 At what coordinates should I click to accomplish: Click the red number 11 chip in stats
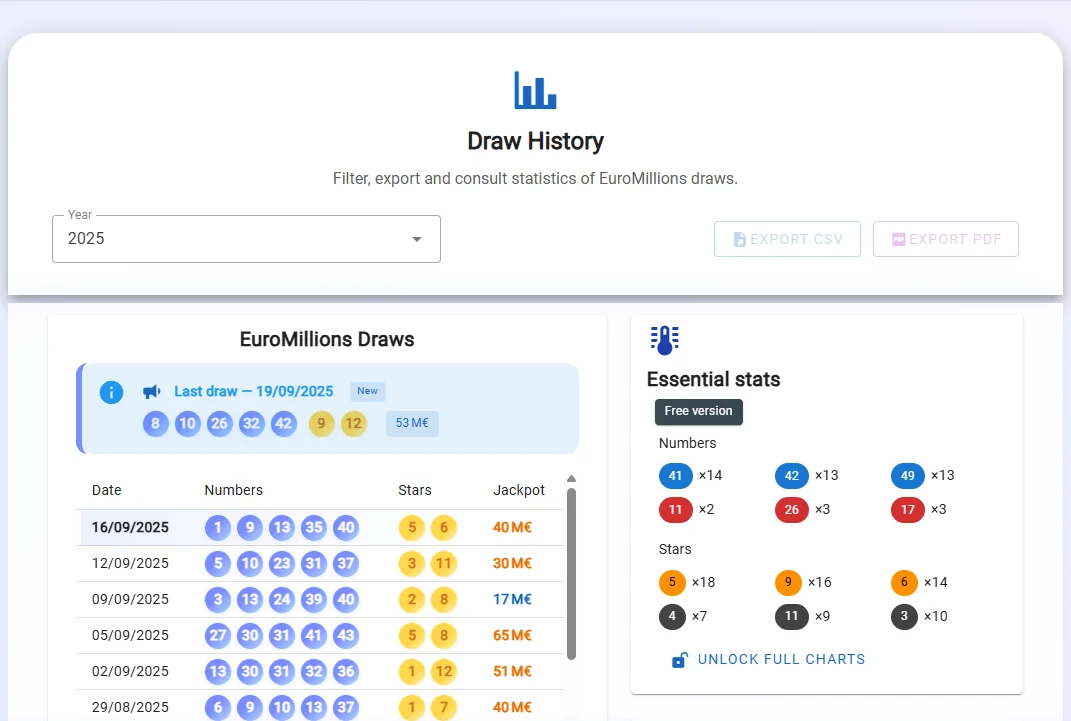click(x=675, y=510)
